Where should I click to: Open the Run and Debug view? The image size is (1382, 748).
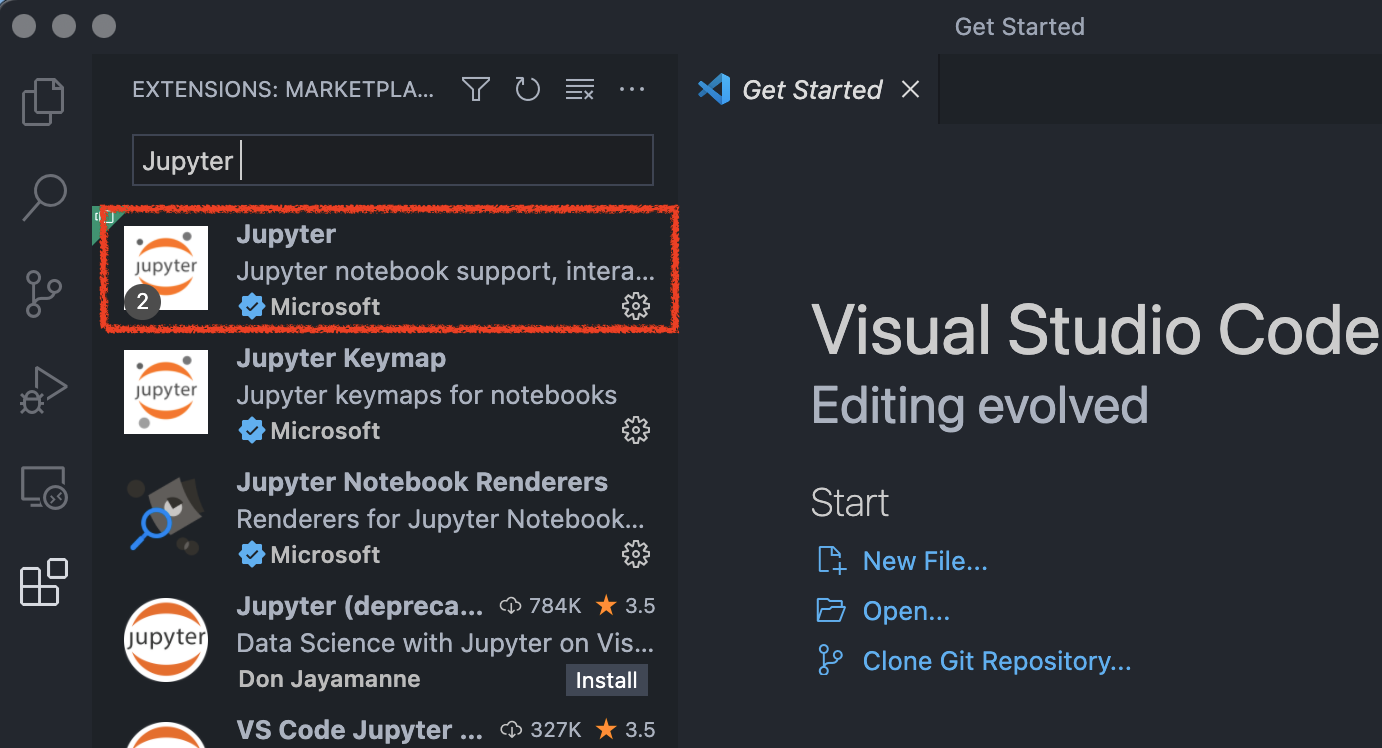click(x=42, y=390)
